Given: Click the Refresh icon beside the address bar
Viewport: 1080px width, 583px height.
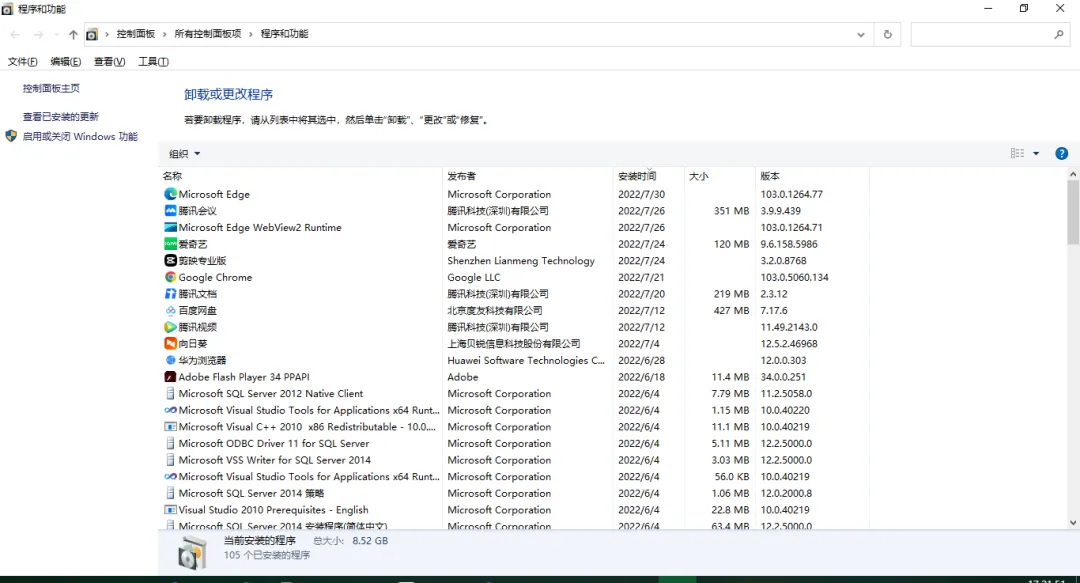Looking at the screenshot, I should [887, 33].
